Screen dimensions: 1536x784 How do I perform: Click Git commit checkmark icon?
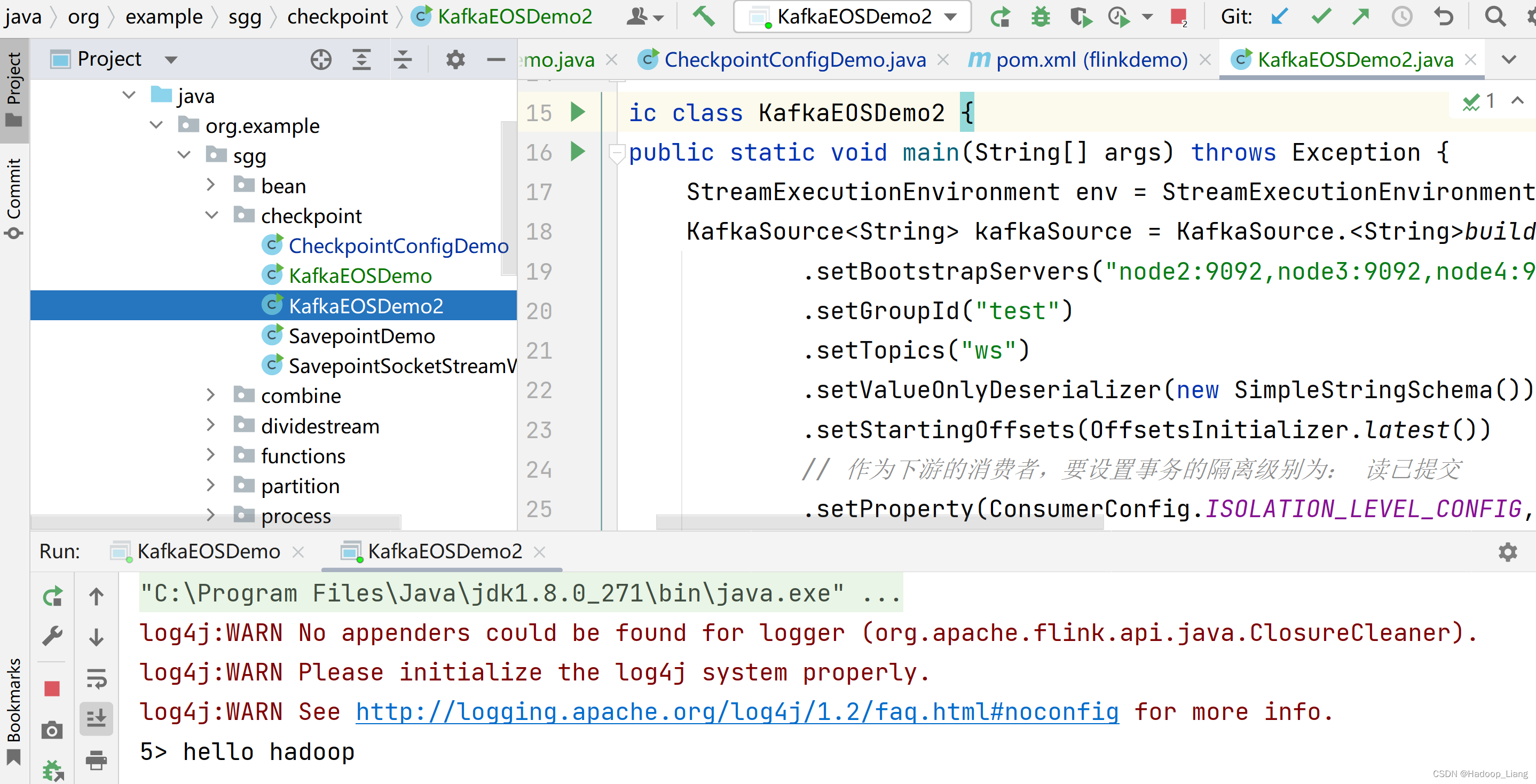click(1321, 17)
